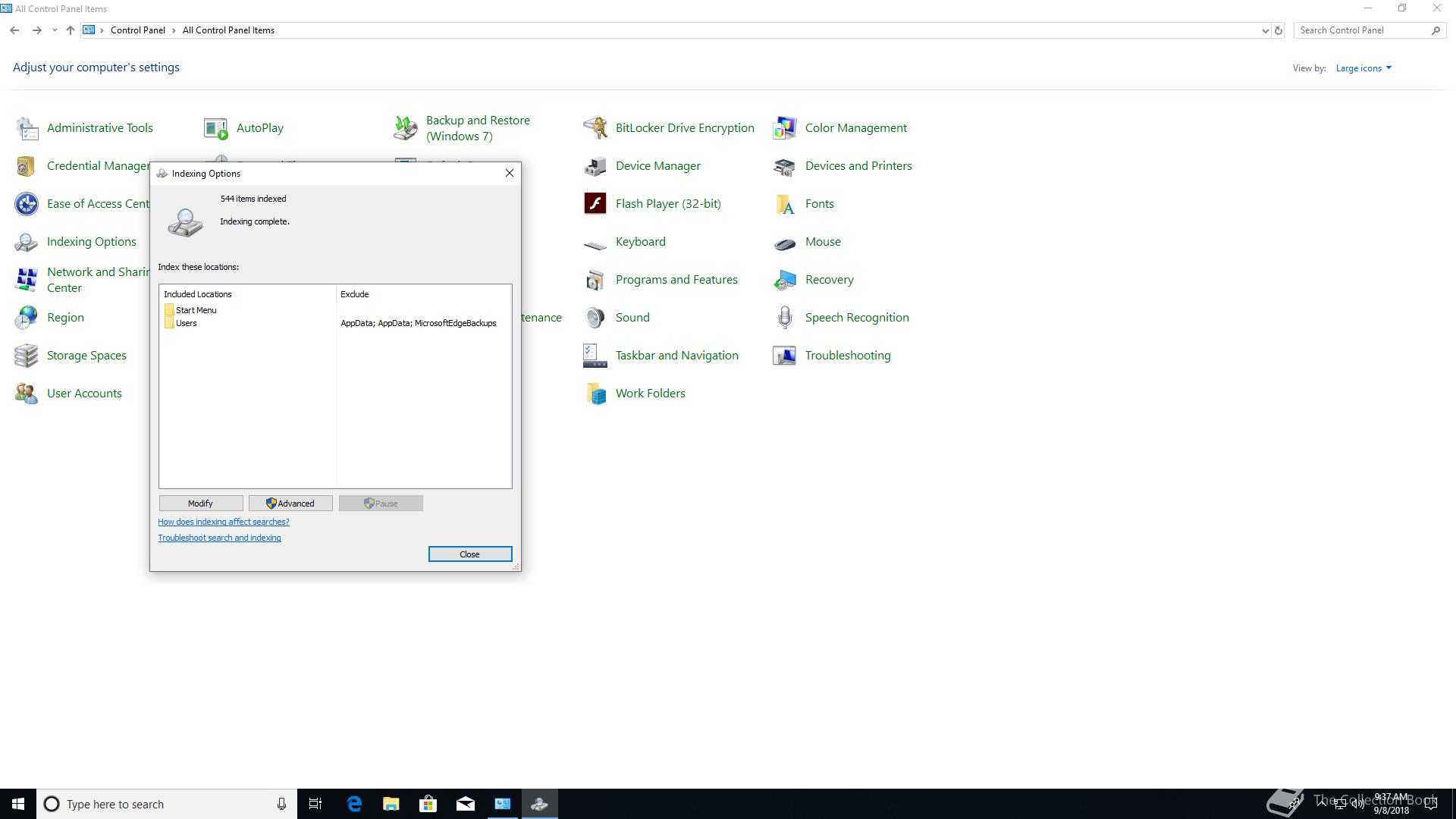
Task: Open Troubleshooting icon
Action: [x=785, y=356]
